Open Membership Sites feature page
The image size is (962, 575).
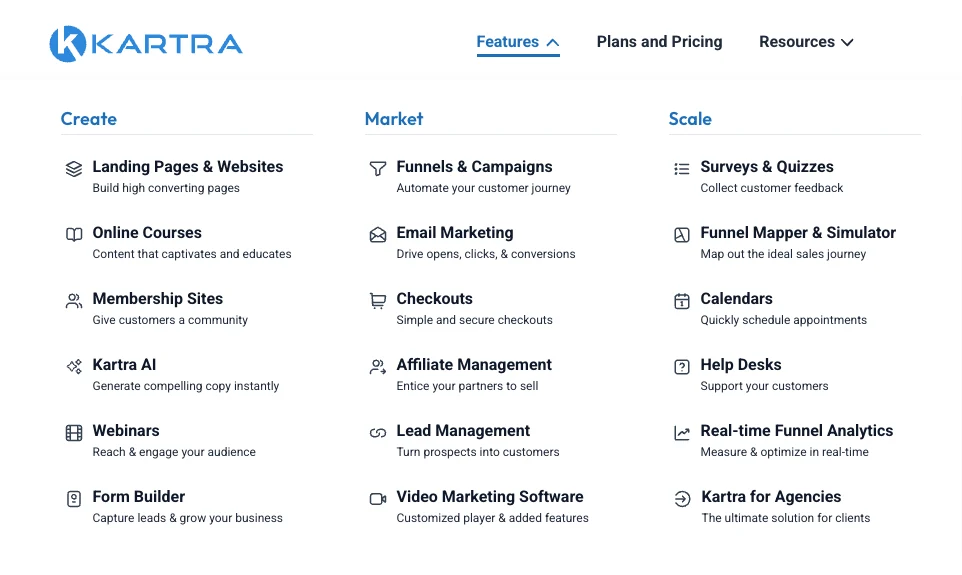(158, 299)
